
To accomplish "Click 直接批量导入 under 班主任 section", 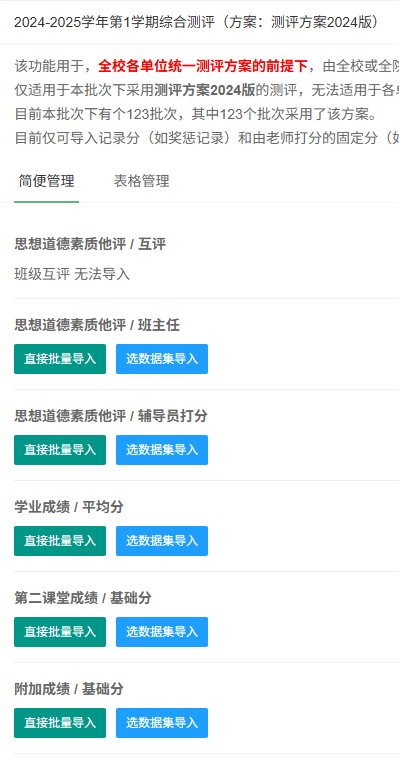I will click(x=60, y=359).
